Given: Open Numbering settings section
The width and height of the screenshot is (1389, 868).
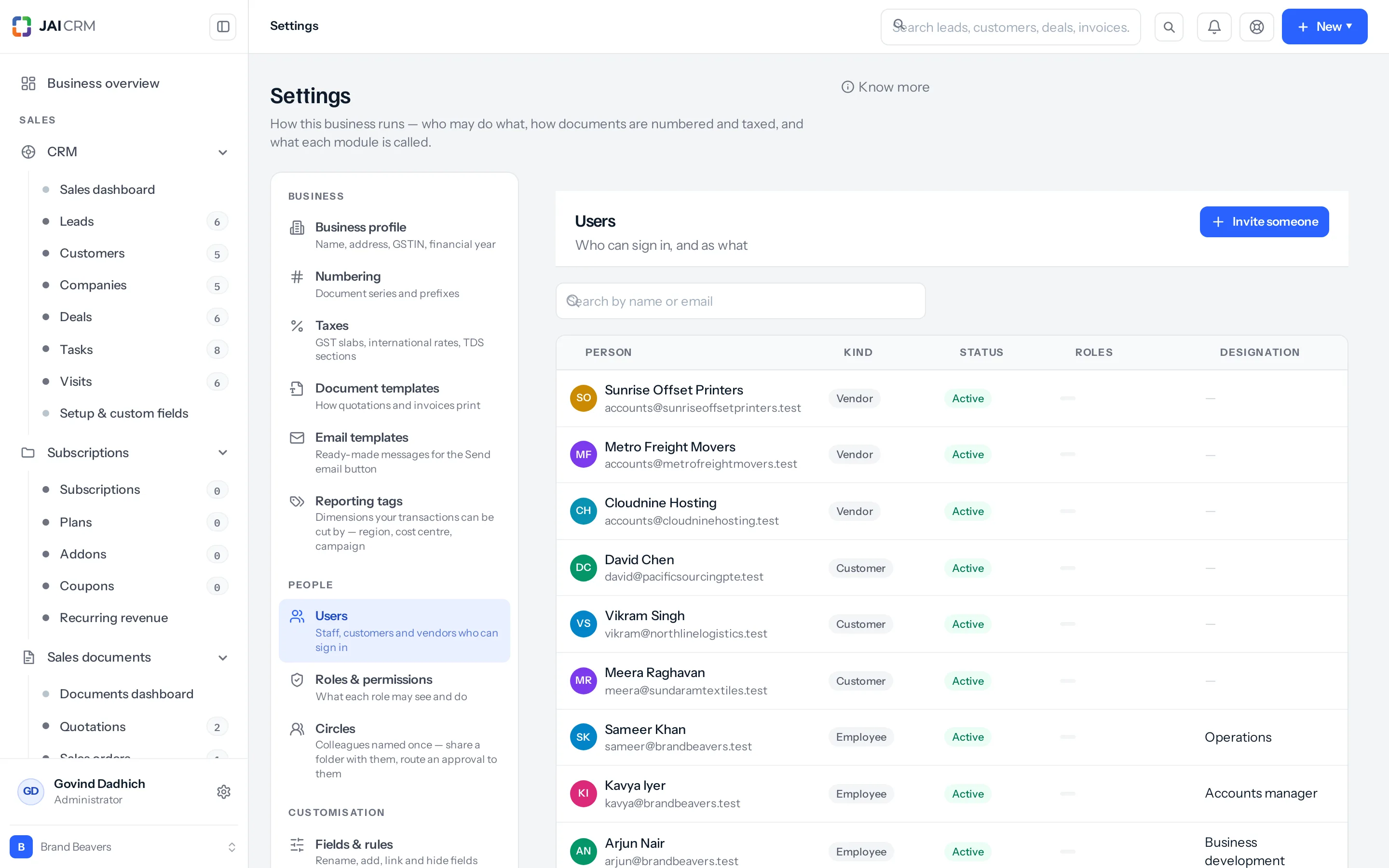Looking at the screenshot, I should tap(395, 284).
